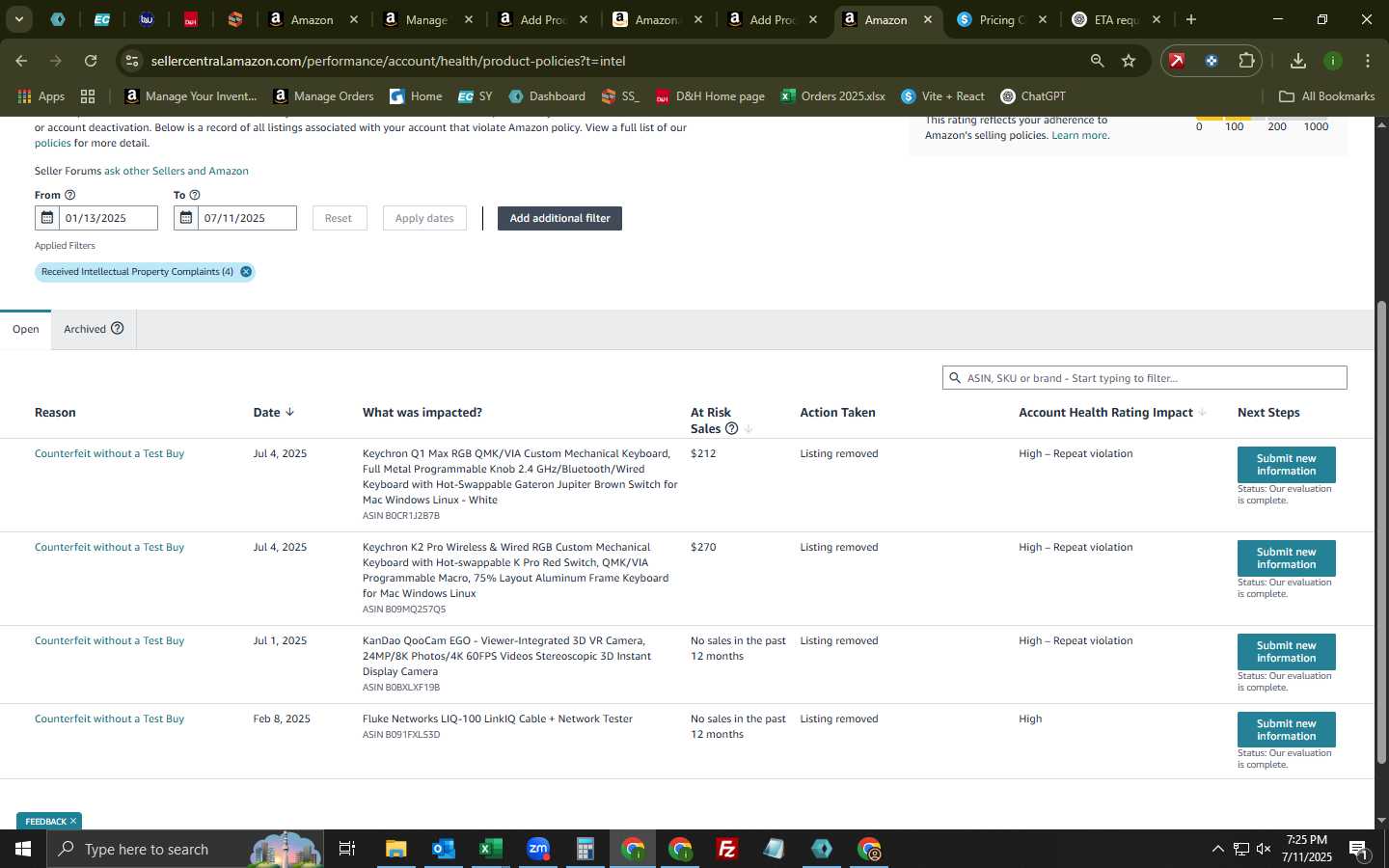Remove the Intellectual Property Complaints filter
This screenshot has width=1389, height=868.
coord(246,272)
